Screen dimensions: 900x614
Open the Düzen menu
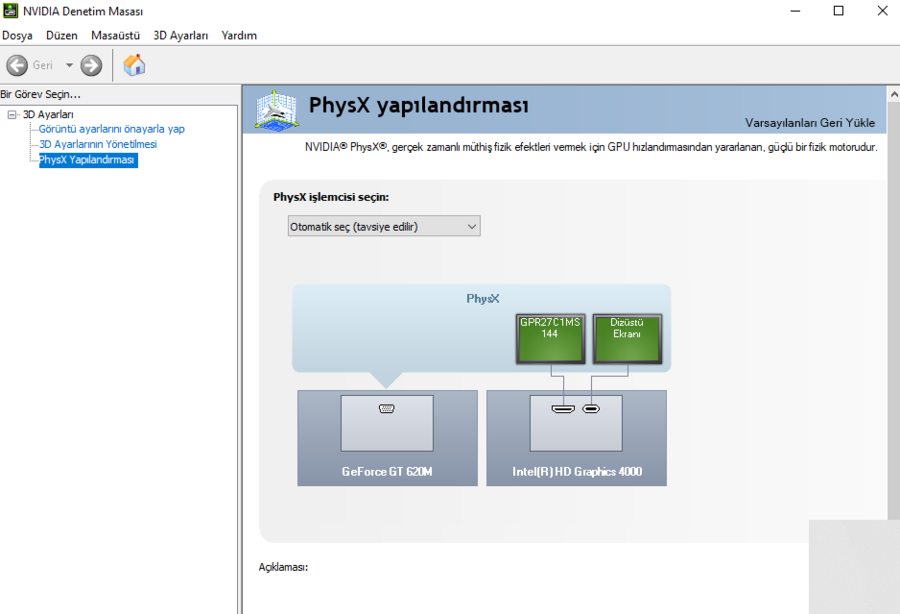click(x=61, y=36)
